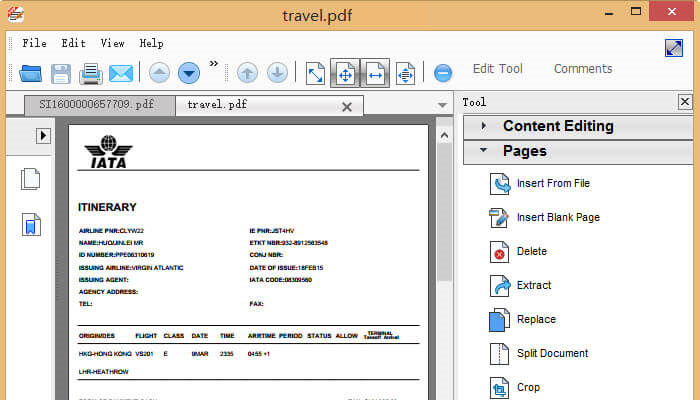Expand the Content Editing section

click(558, 126)
